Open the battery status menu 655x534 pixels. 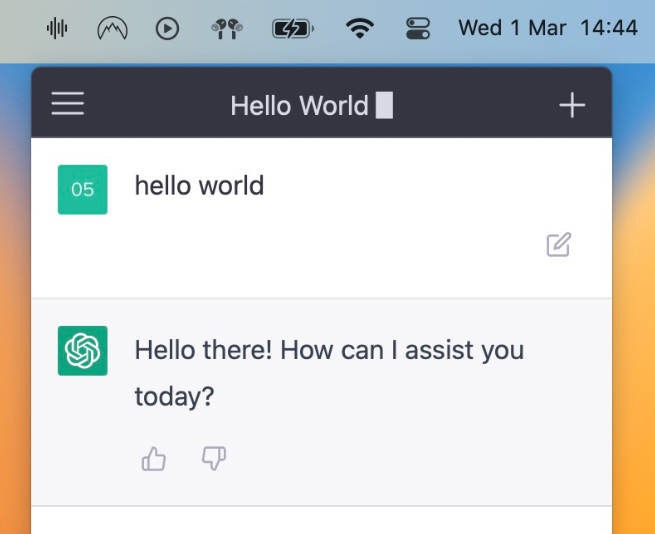(291, 29)
